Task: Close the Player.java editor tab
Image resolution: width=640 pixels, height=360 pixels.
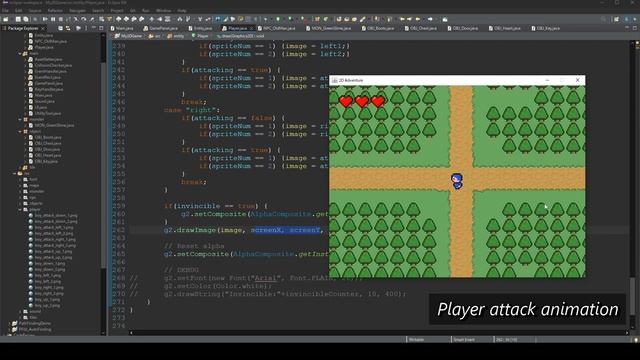Action: pyautogui.click(x=251, y=28)
